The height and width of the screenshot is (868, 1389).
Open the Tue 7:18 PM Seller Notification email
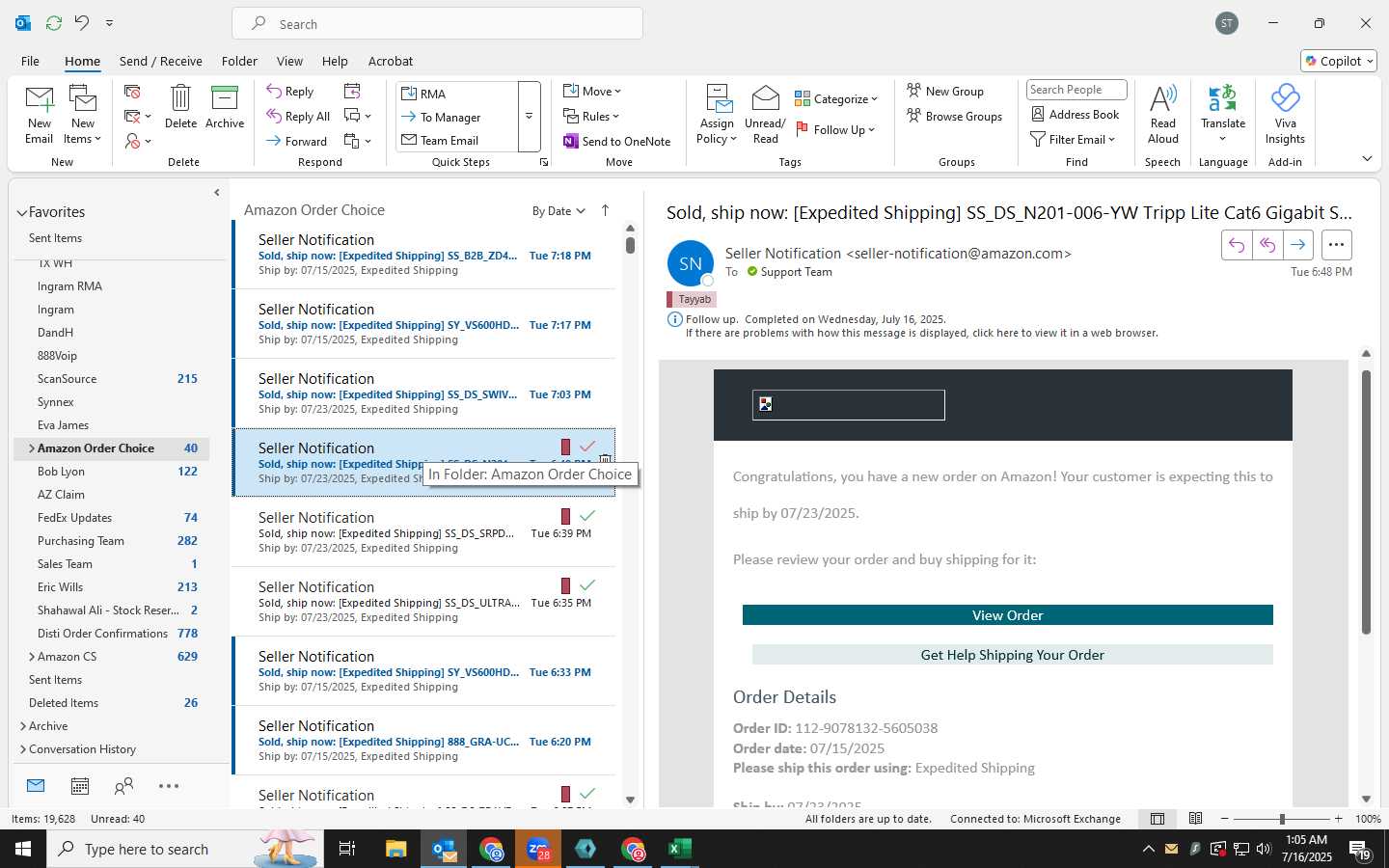[423, 255]
